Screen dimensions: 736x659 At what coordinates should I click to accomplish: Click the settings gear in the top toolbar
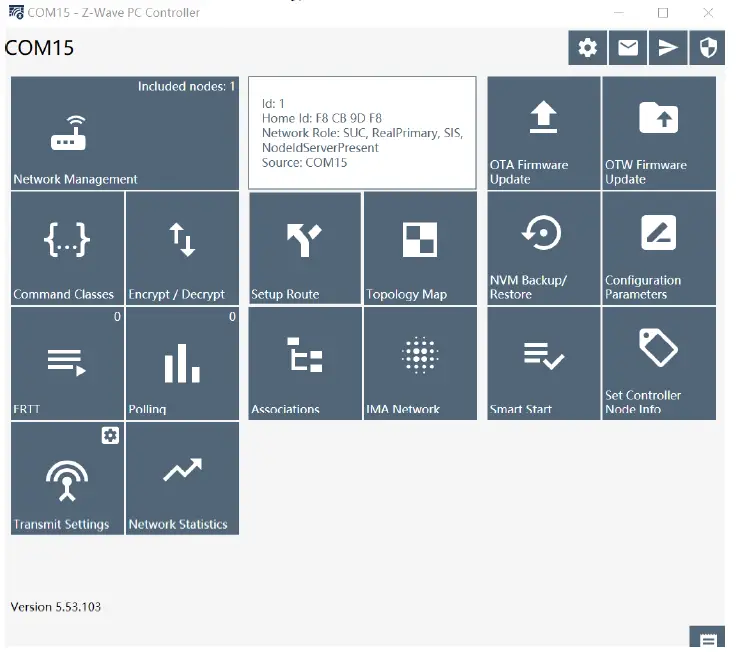coord(588,48)
